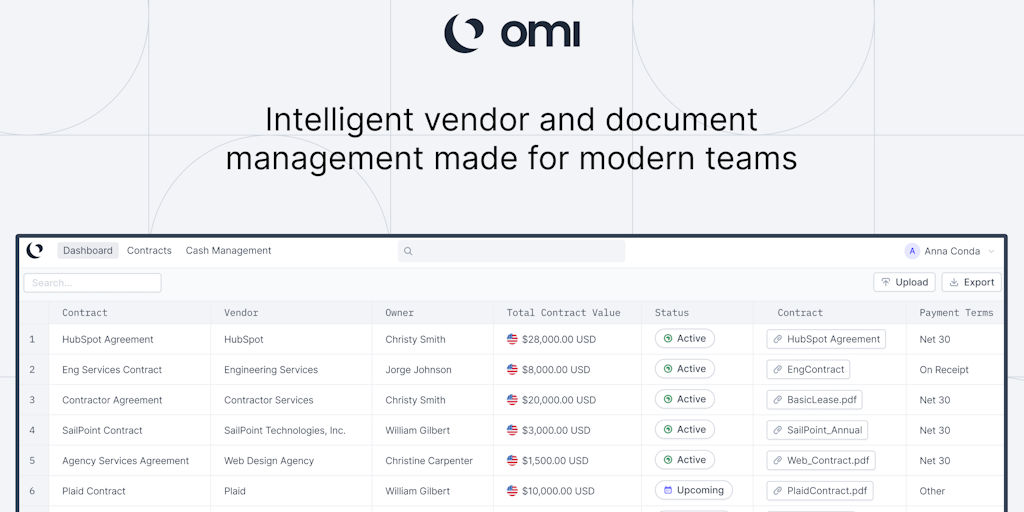Click vendor 'SailPoint Technologies, Inc.'

tap(285, 430)
